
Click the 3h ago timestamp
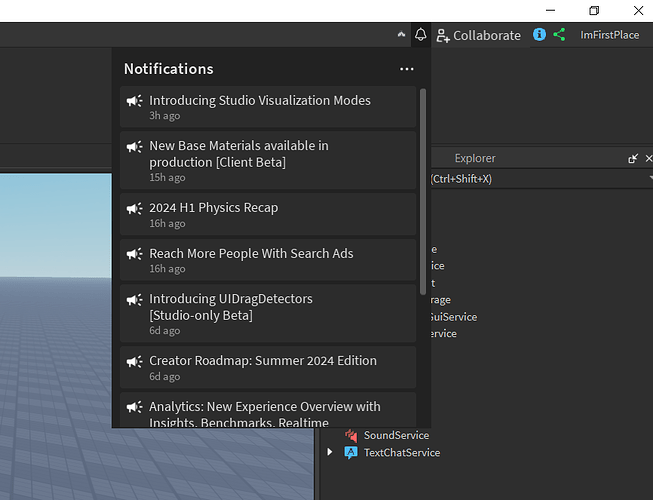click(165, 116)
